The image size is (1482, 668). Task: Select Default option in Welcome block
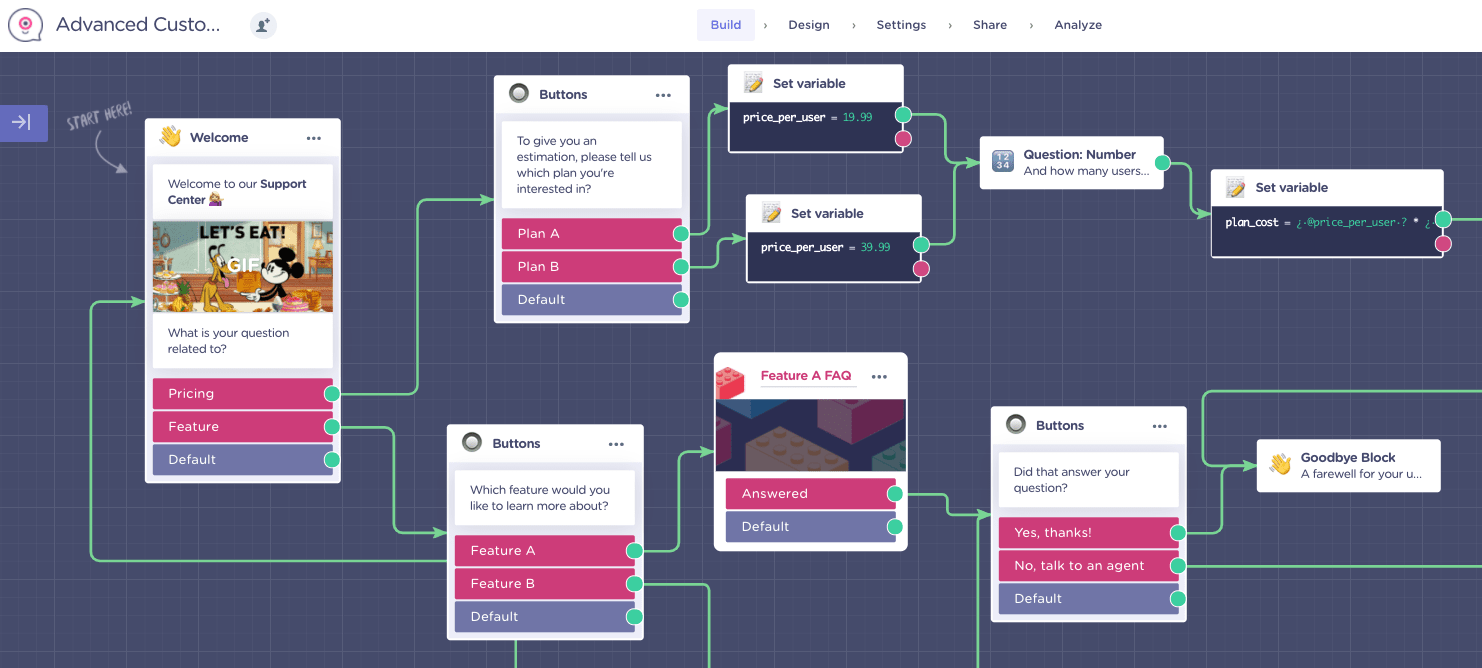pyautogui.click(x=243, y=460)
